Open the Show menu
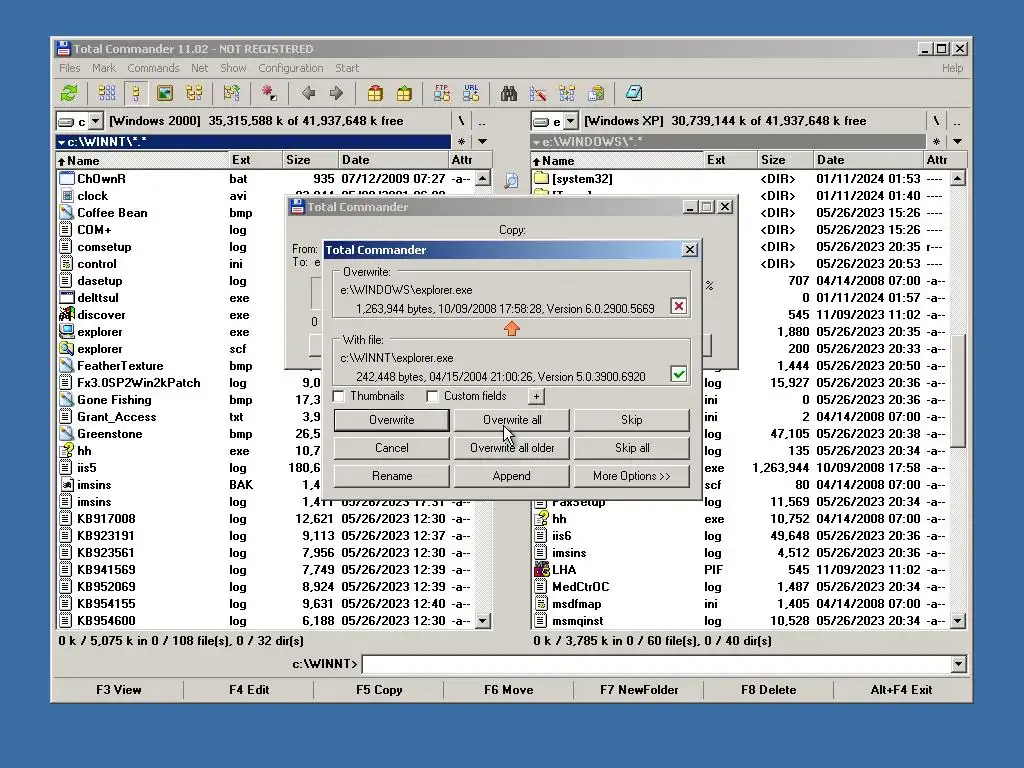This screenshot has height=768, width=1024. click(233, 68)
